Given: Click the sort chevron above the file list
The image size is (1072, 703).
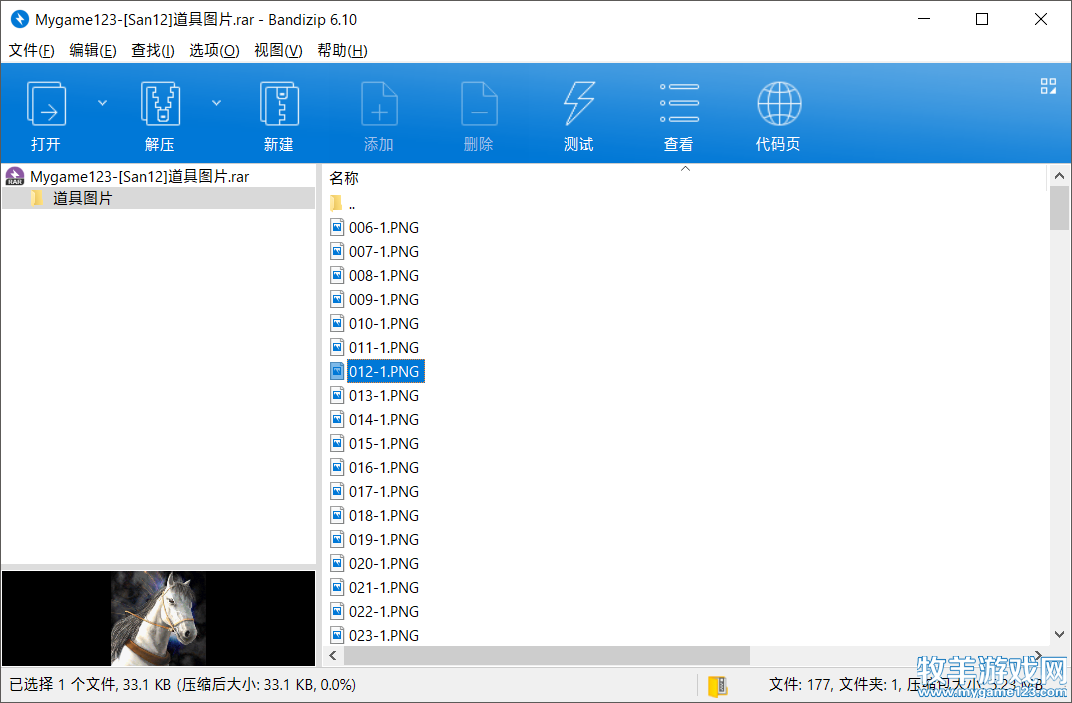Looking at the screenshot, I should tap(685, 169).
